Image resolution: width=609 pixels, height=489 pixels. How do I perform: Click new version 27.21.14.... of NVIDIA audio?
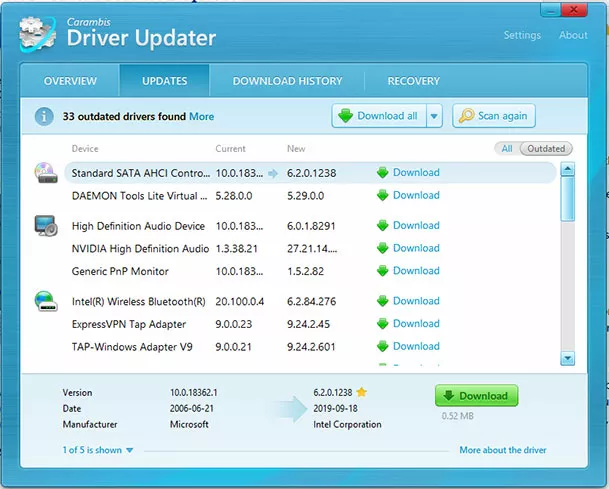click(x=312, y=249)
